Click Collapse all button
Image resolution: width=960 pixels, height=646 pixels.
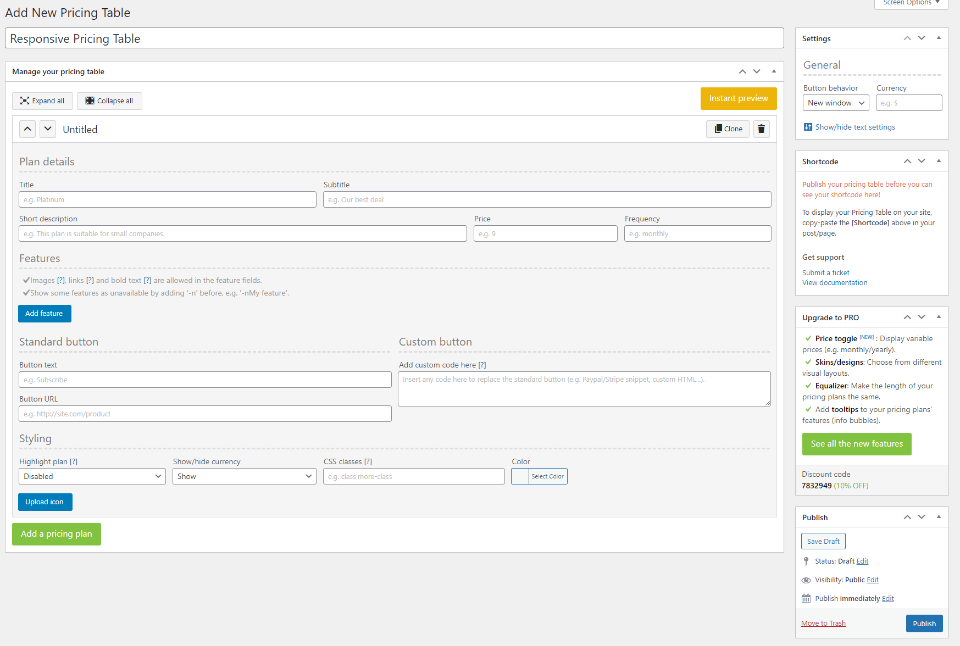pyautogui.click(x=109, y=101)
